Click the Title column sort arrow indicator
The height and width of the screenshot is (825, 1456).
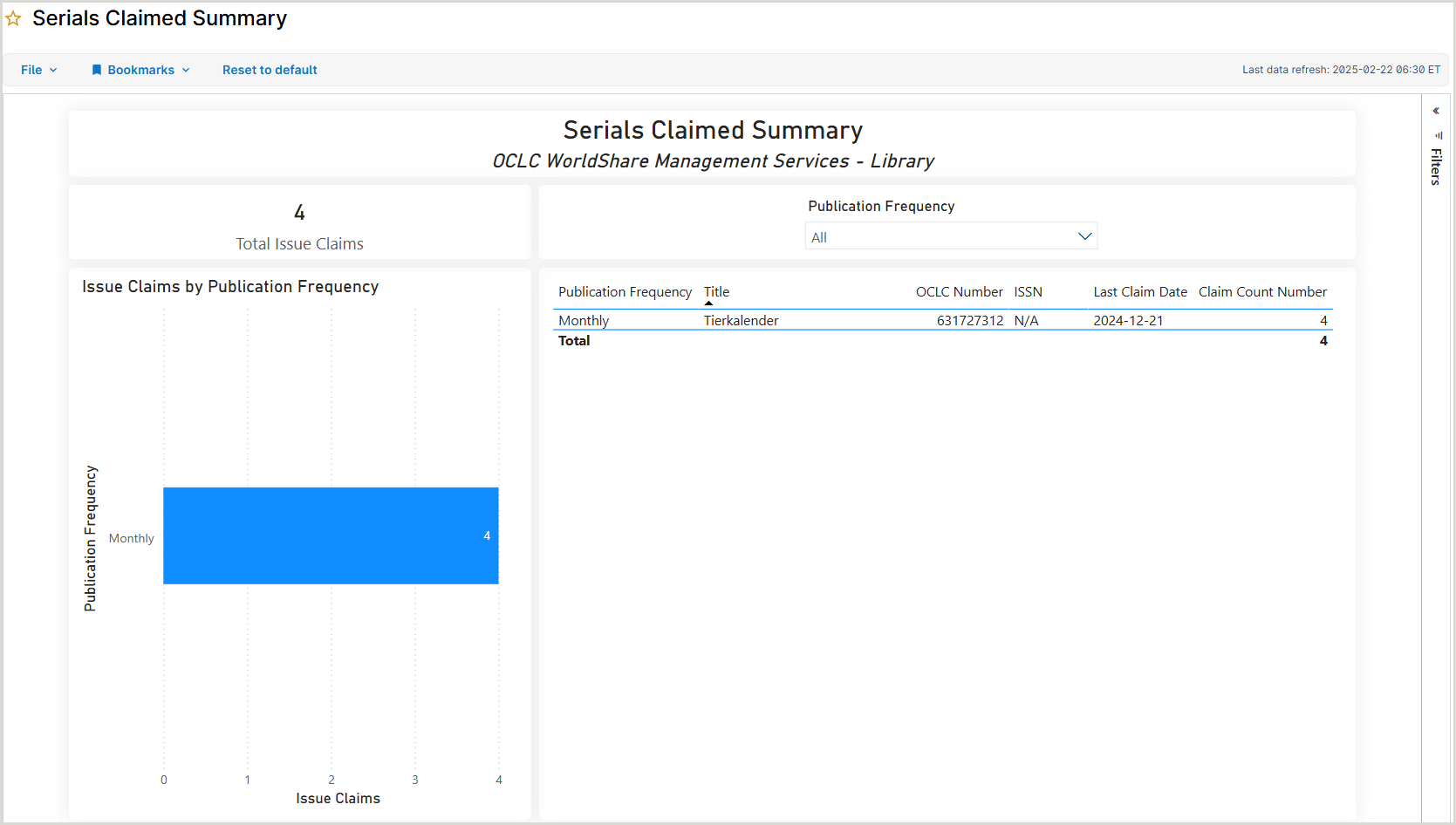pos(708,303)
